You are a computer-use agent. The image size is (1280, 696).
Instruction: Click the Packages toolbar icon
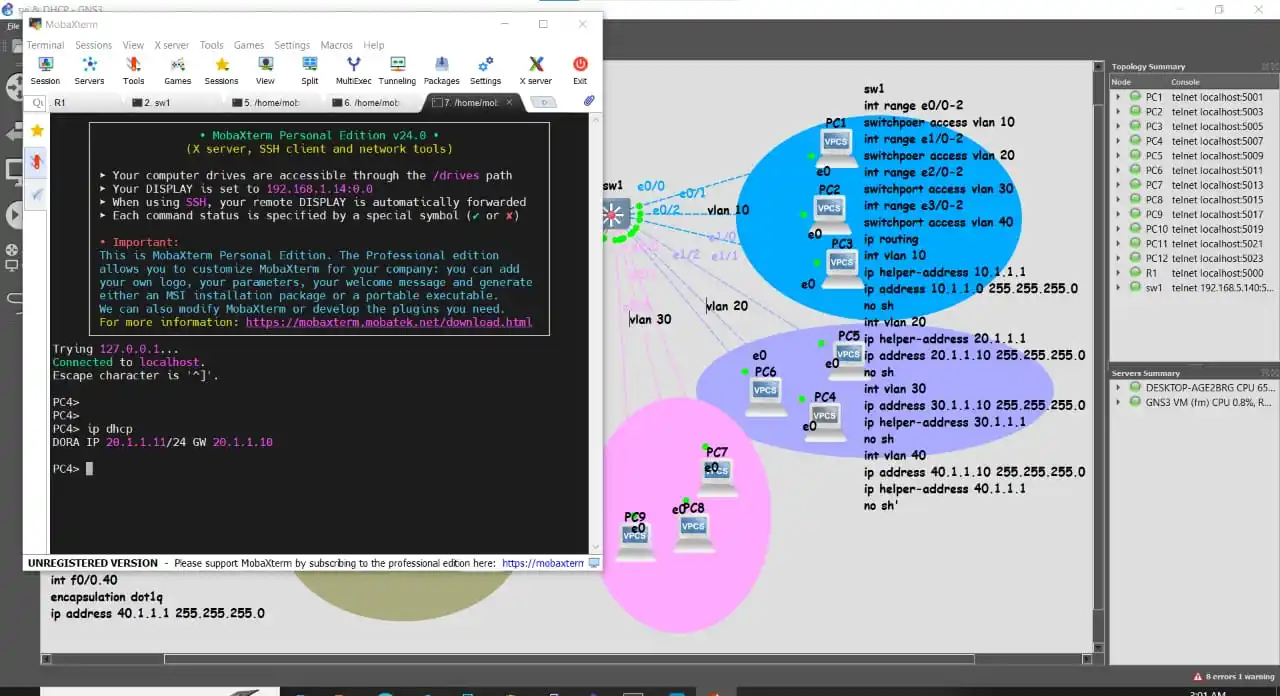click(x=441, y=70)
